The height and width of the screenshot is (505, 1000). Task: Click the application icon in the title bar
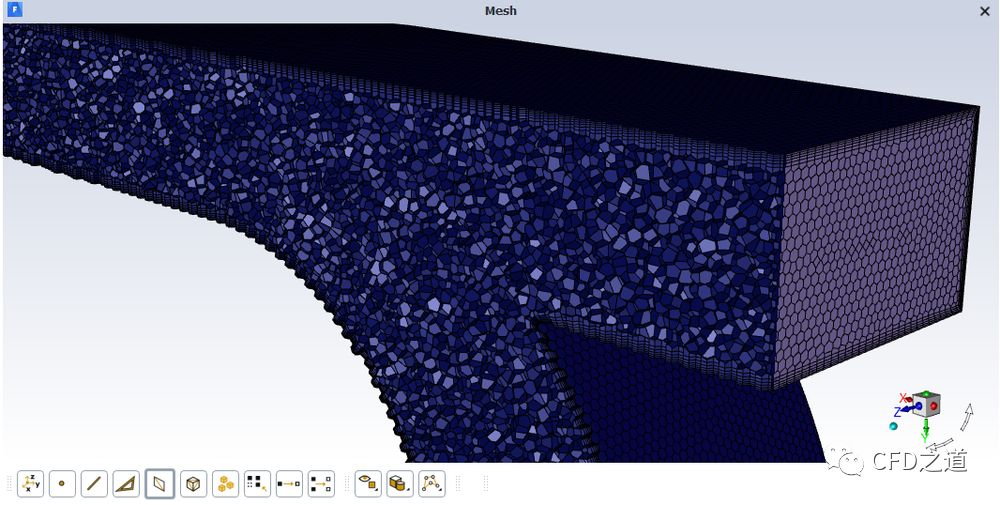pyautogui.click(x=14, y=11)
